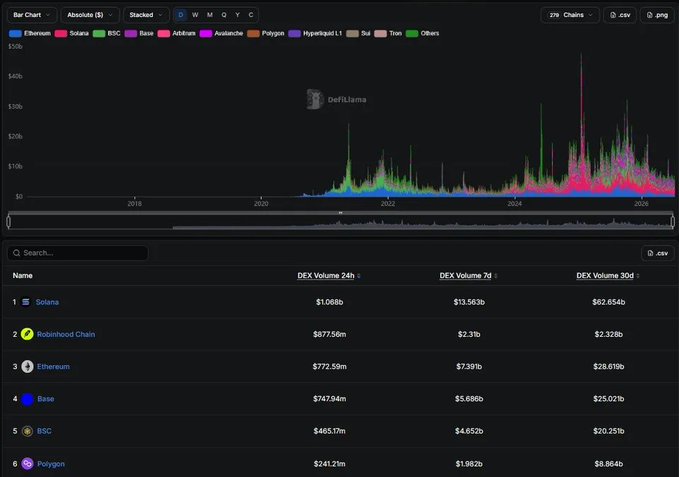Click the DEX Volume 24h header
Viewport: 679px width, 477px height.
click(326, 276)
